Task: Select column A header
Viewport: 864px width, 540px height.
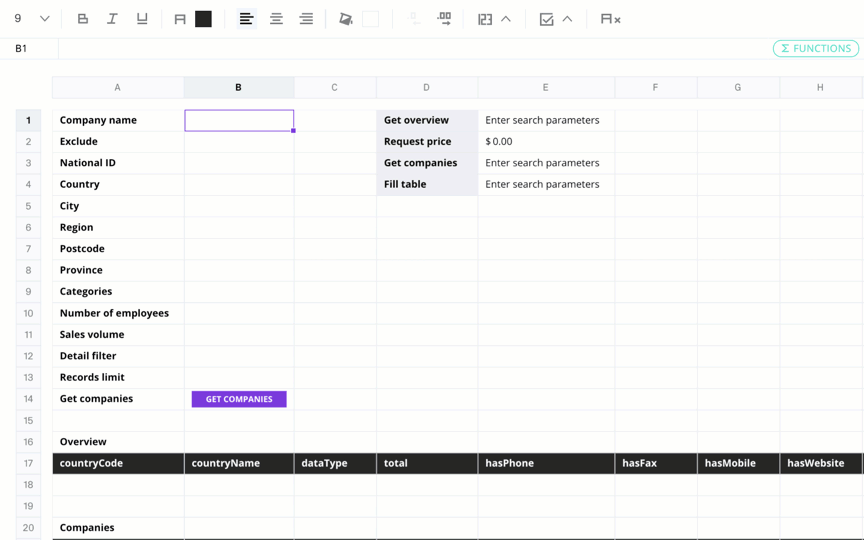Action: click(x=118, y=87)
